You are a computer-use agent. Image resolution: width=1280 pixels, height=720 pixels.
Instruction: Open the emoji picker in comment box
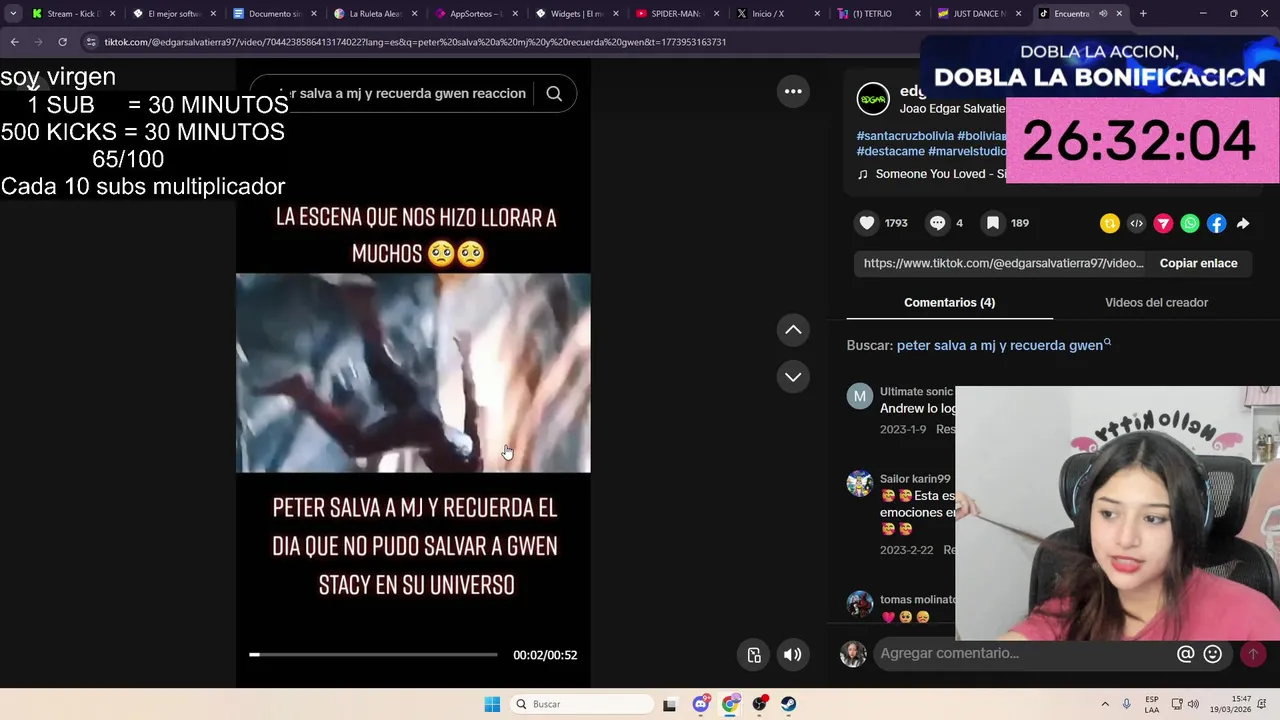(1213, 654)
